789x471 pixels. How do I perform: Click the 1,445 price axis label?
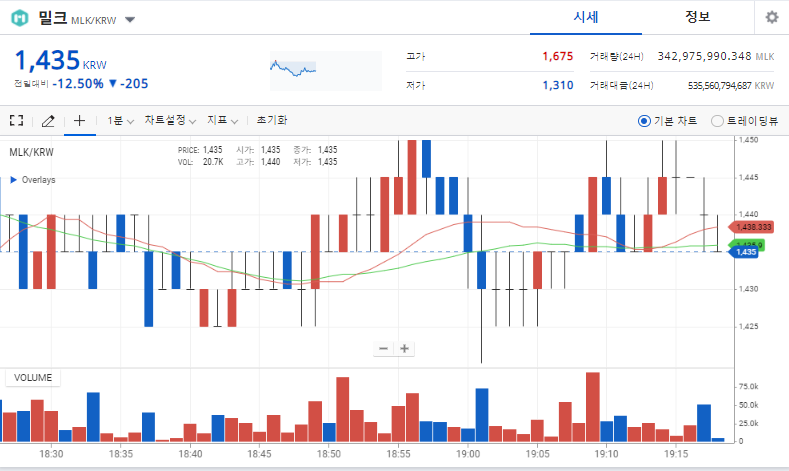pyautogui.click(x=749, y=178)
